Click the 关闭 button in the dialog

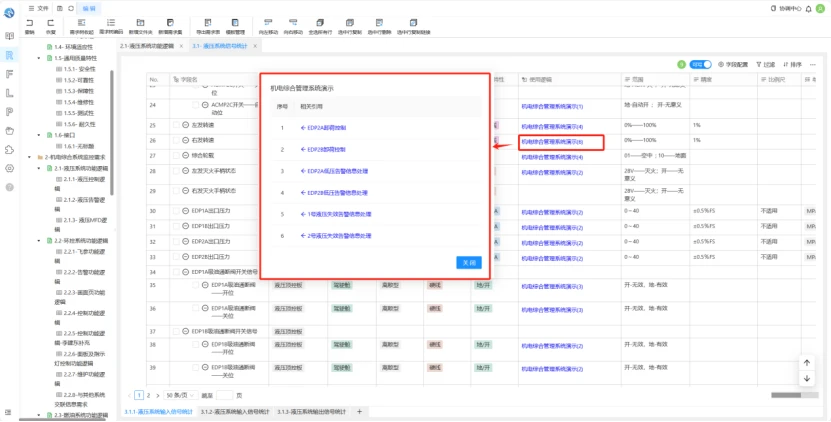[468, 262]
